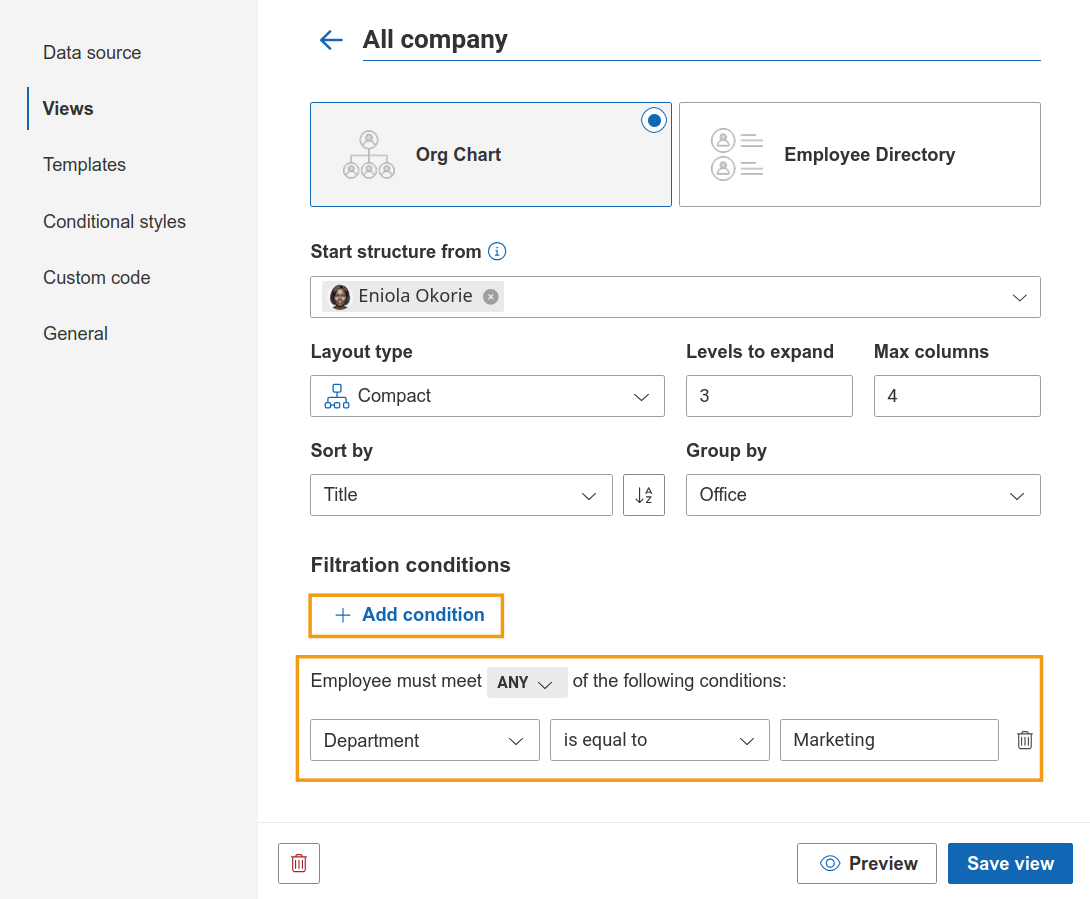The width and height of the screenshot is (1090, 899).
Task: Expand the Start structure from dropdown
Action: tap(1019, 298)
